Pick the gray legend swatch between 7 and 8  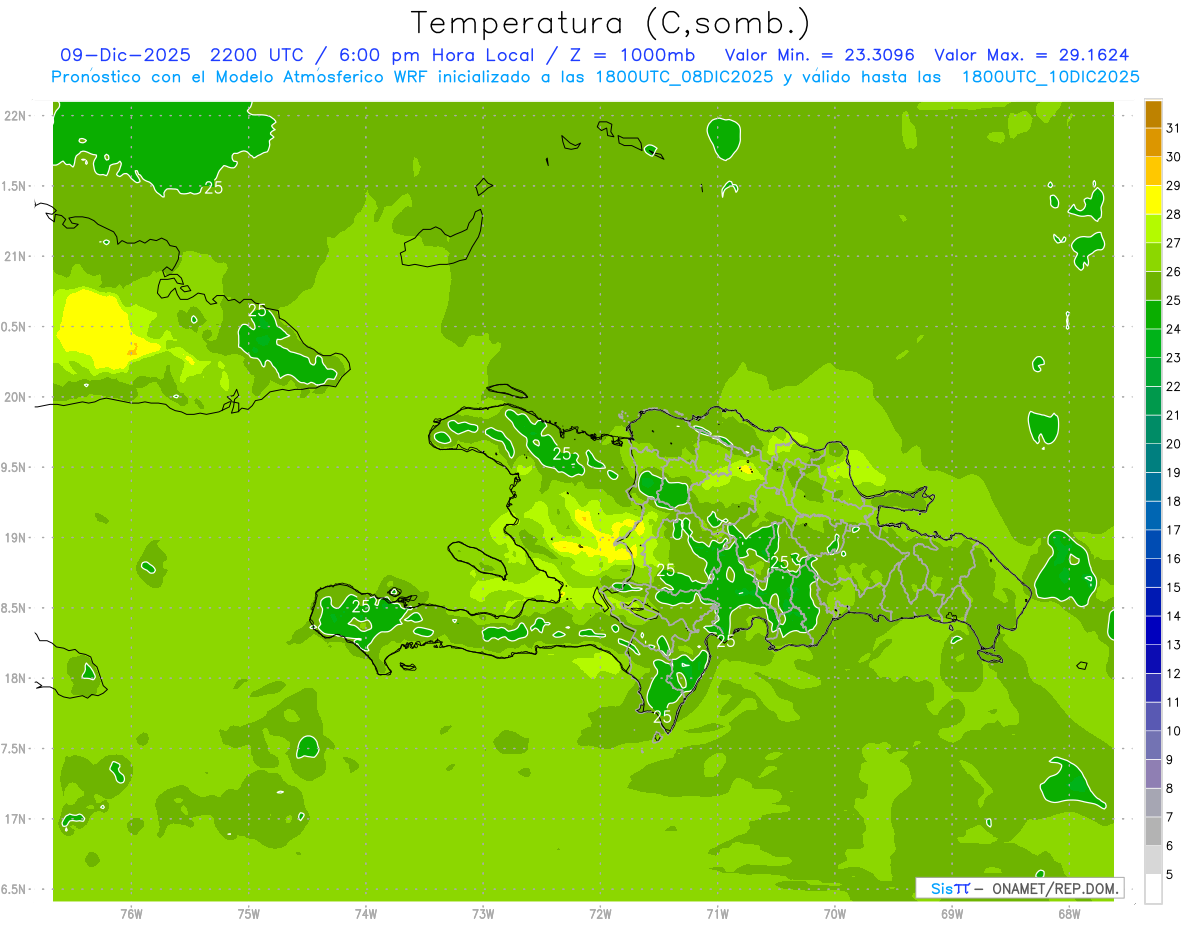[x=1153, y=803]
